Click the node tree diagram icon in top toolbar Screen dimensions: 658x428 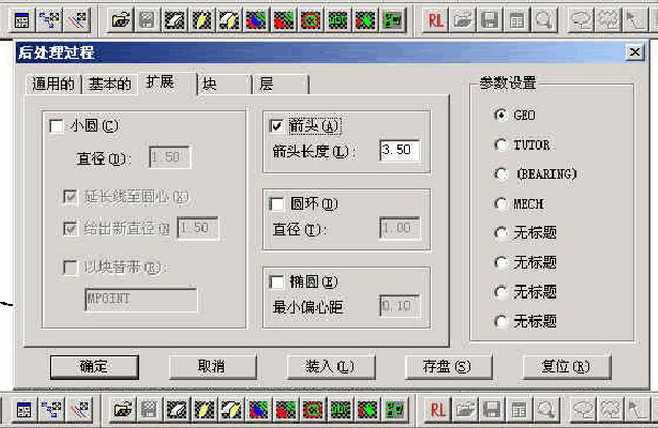tap(50, 20)
